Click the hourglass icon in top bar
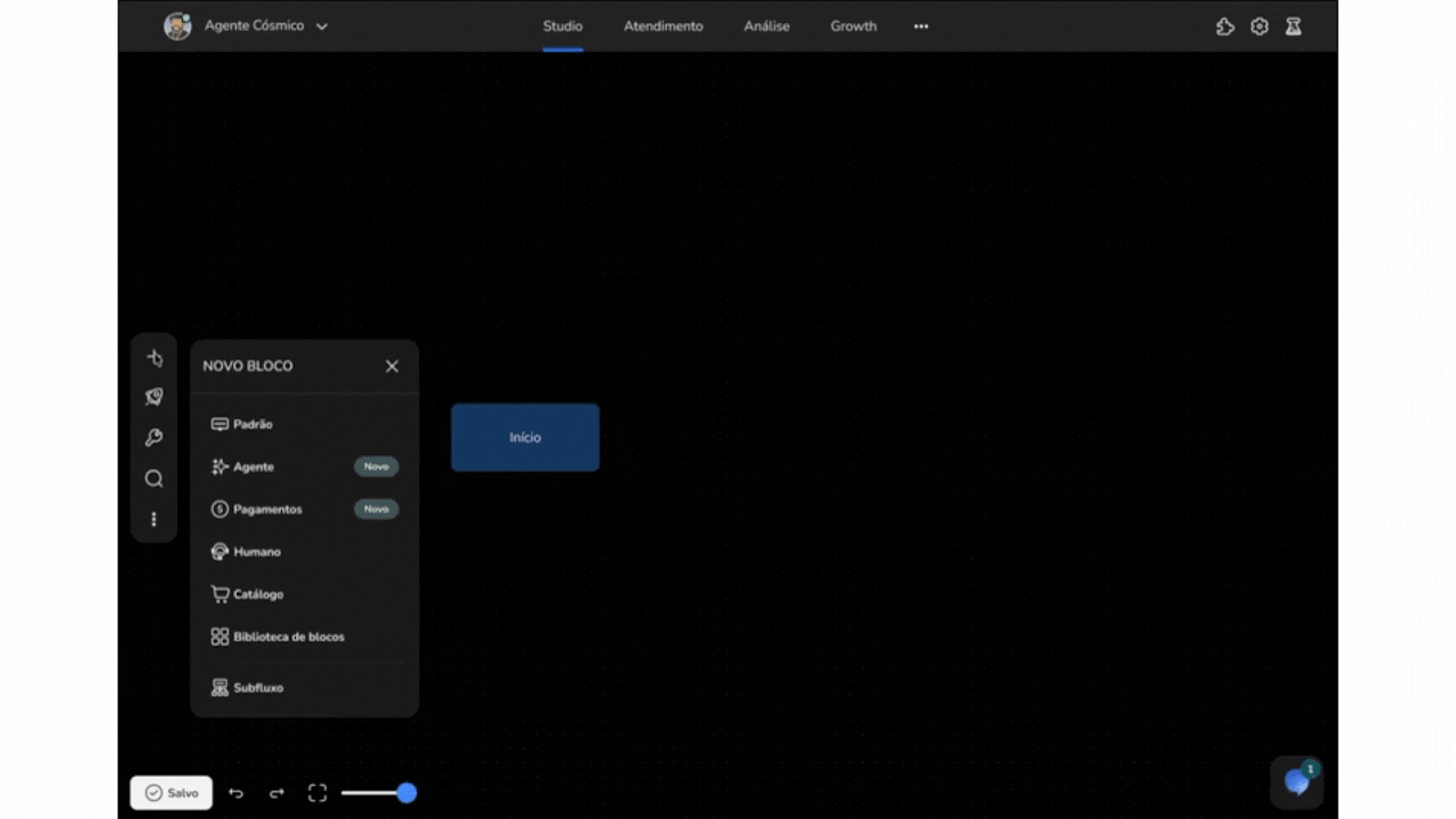 tap(1293, 26)
